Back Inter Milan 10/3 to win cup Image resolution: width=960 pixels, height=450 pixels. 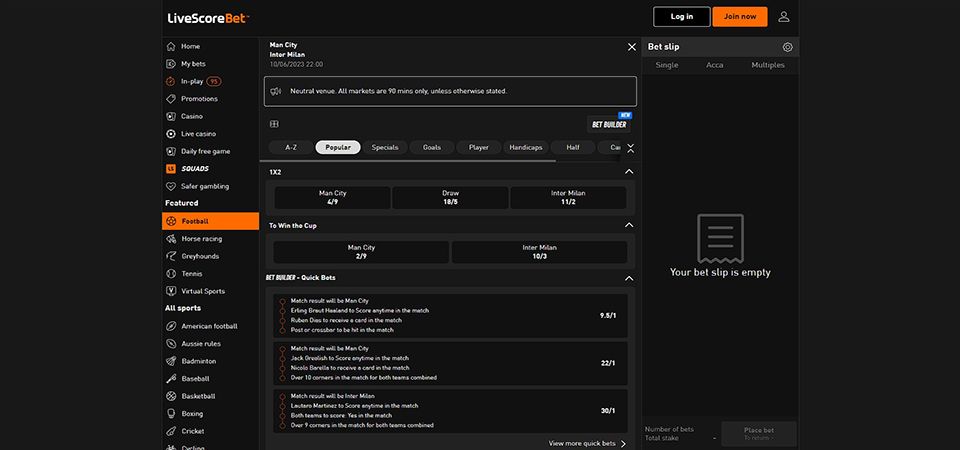(539, 252)
